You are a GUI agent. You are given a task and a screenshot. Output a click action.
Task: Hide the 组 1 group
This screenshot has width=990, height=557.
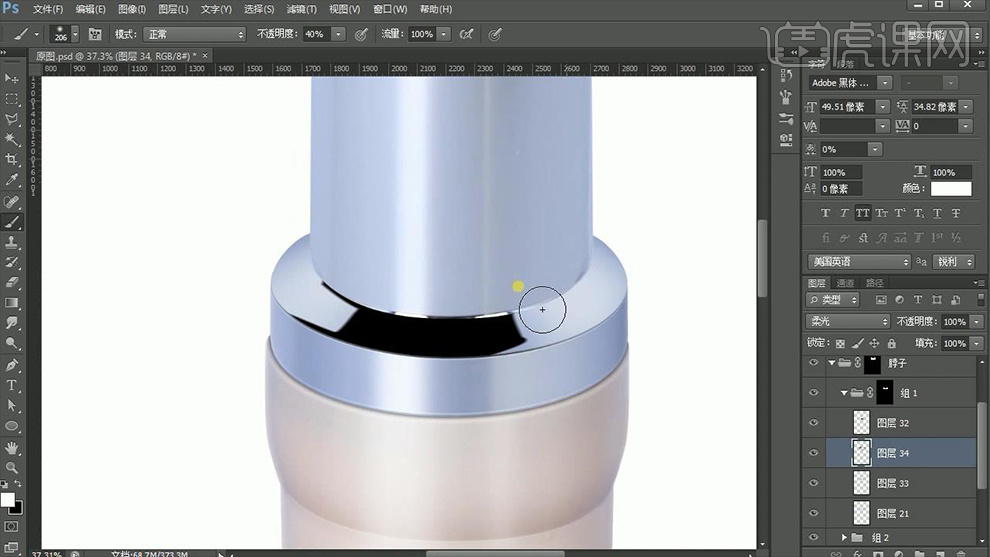[x=813, y=393]
